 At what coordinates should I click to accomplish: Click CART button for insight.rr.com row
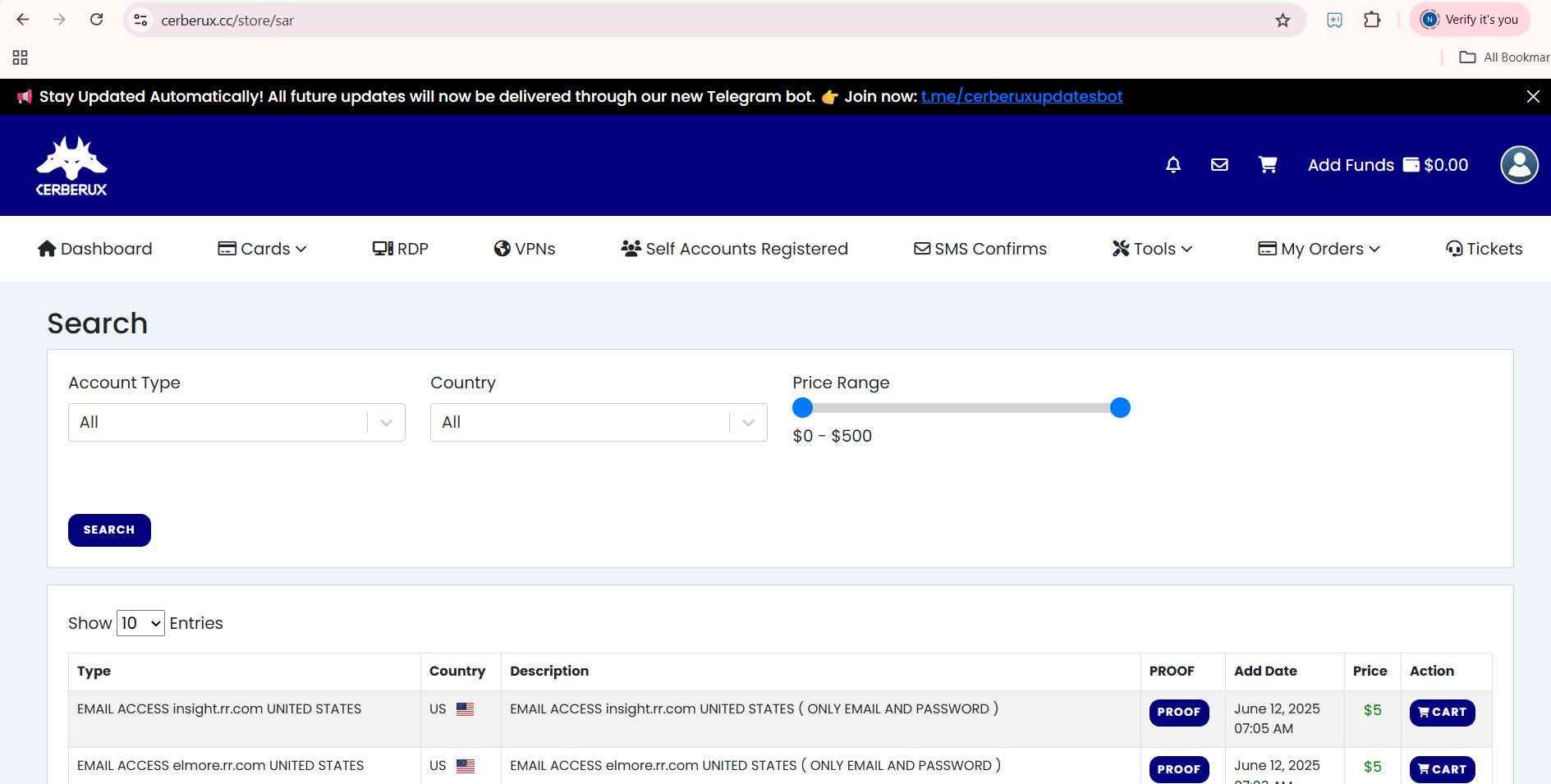[1442, 713]
